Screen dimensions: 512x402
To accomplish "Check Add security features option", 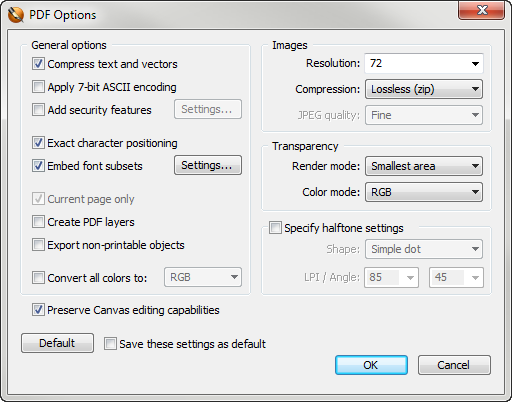I will [x=38, y=110].
